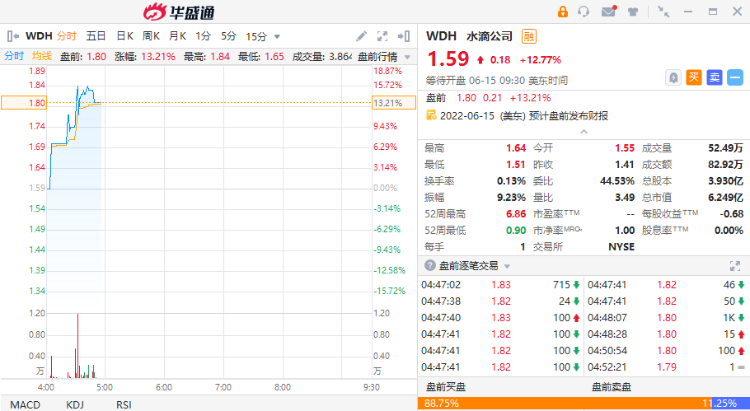
Task: Select the 04:48:07 trade row
Action: tap(666, 318)
